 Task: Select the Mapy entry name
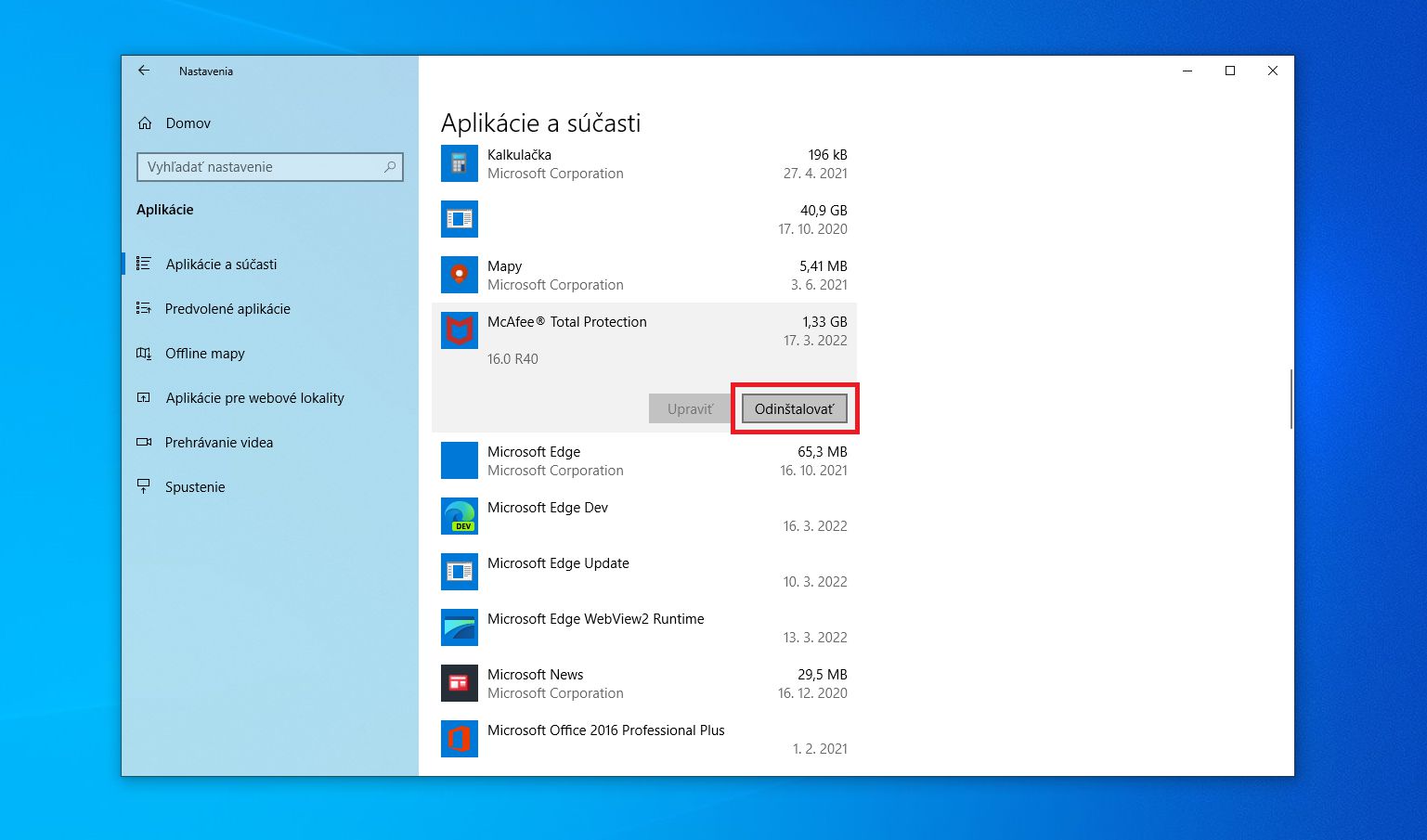[504, 266]
